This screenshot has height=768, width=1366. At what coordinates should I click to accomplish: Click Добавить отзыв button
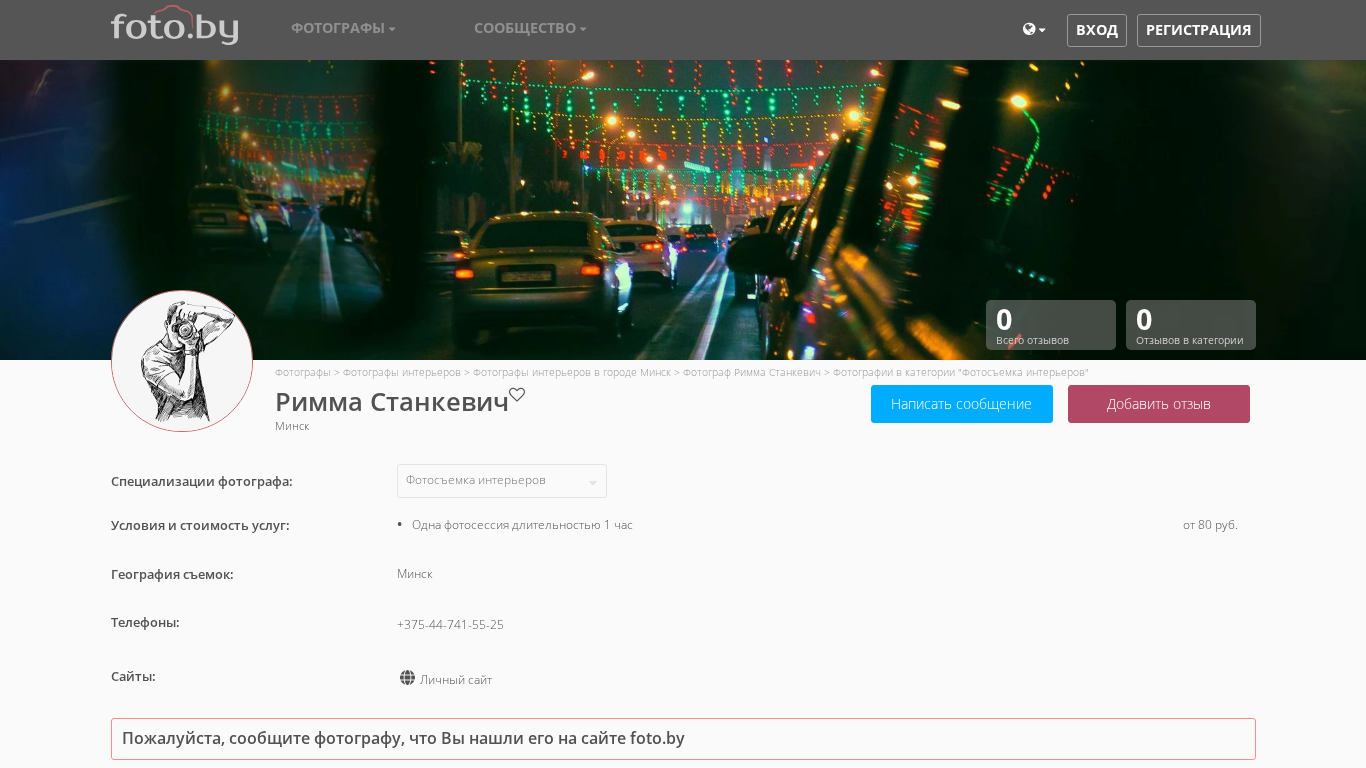tap(1159, 404)
